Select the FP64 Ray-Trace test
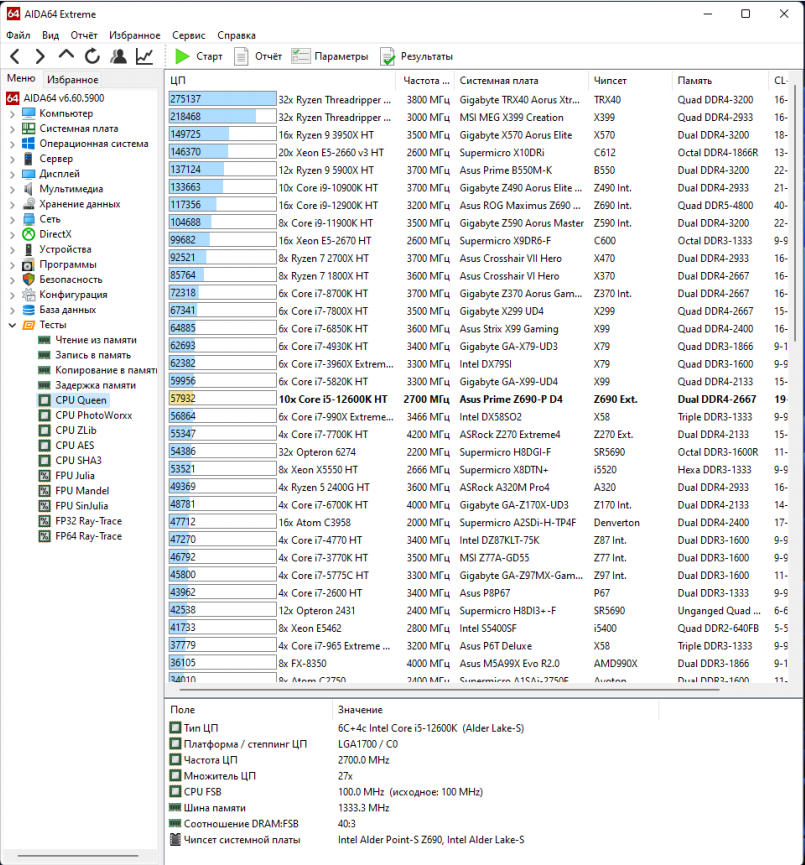This screenshot has width=805, height=865. click(88, 536)
